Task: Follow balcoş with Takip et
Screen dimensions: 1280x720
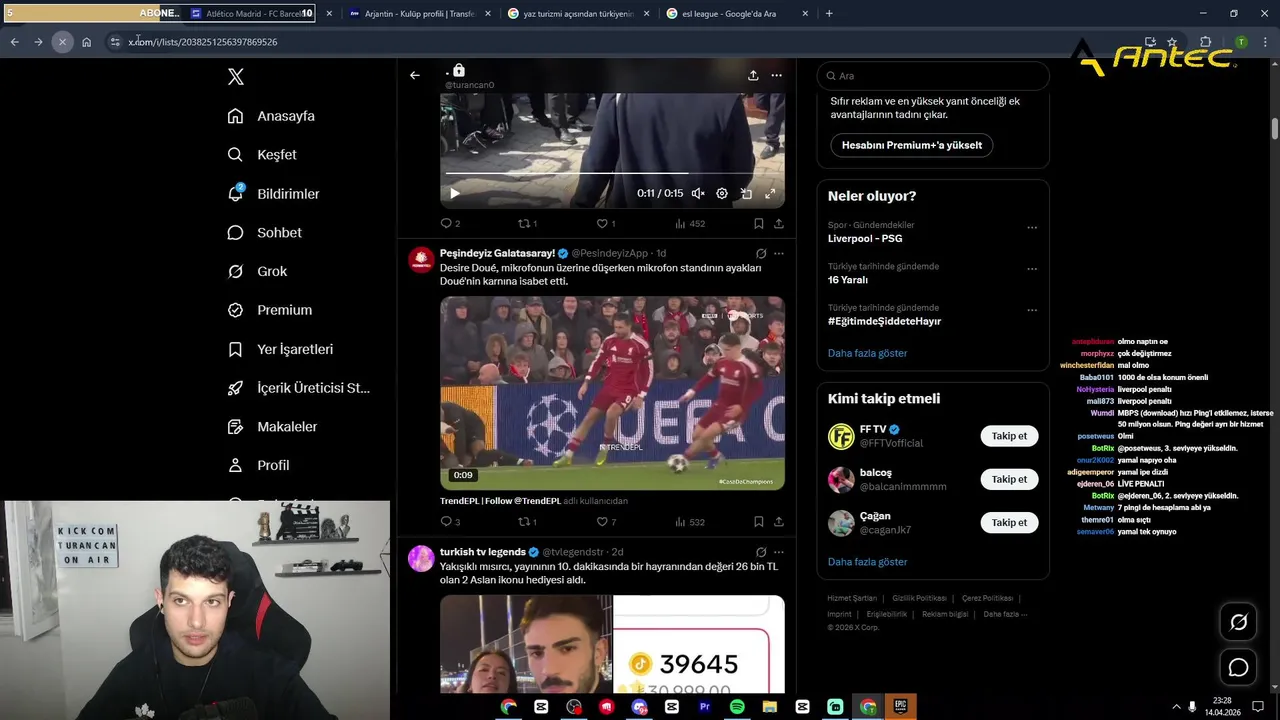Action: pyautogui.click(x=1009, y=479)
